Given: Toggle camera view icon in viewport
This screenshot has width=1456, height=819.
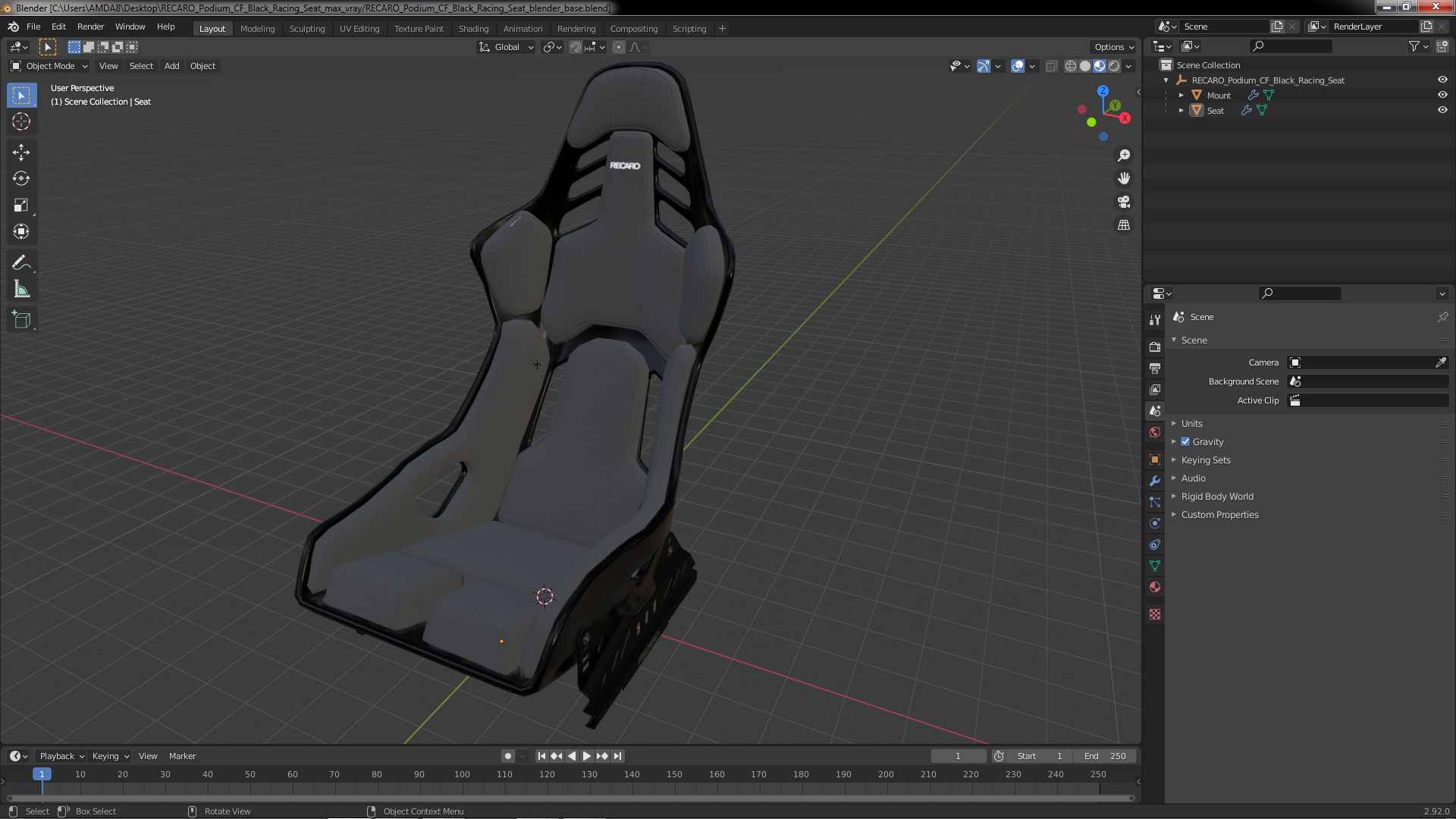Looking at the screenshot, I should click(1124, 202).
